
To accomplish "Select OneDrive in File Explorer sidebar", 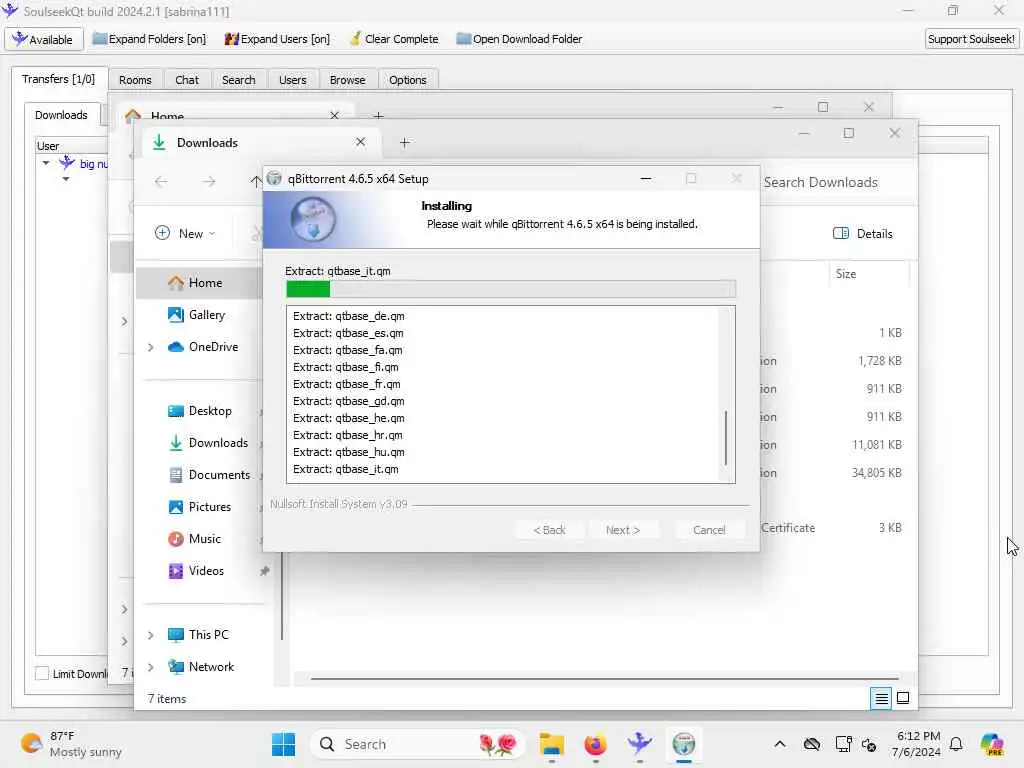I will coord(212,347).
